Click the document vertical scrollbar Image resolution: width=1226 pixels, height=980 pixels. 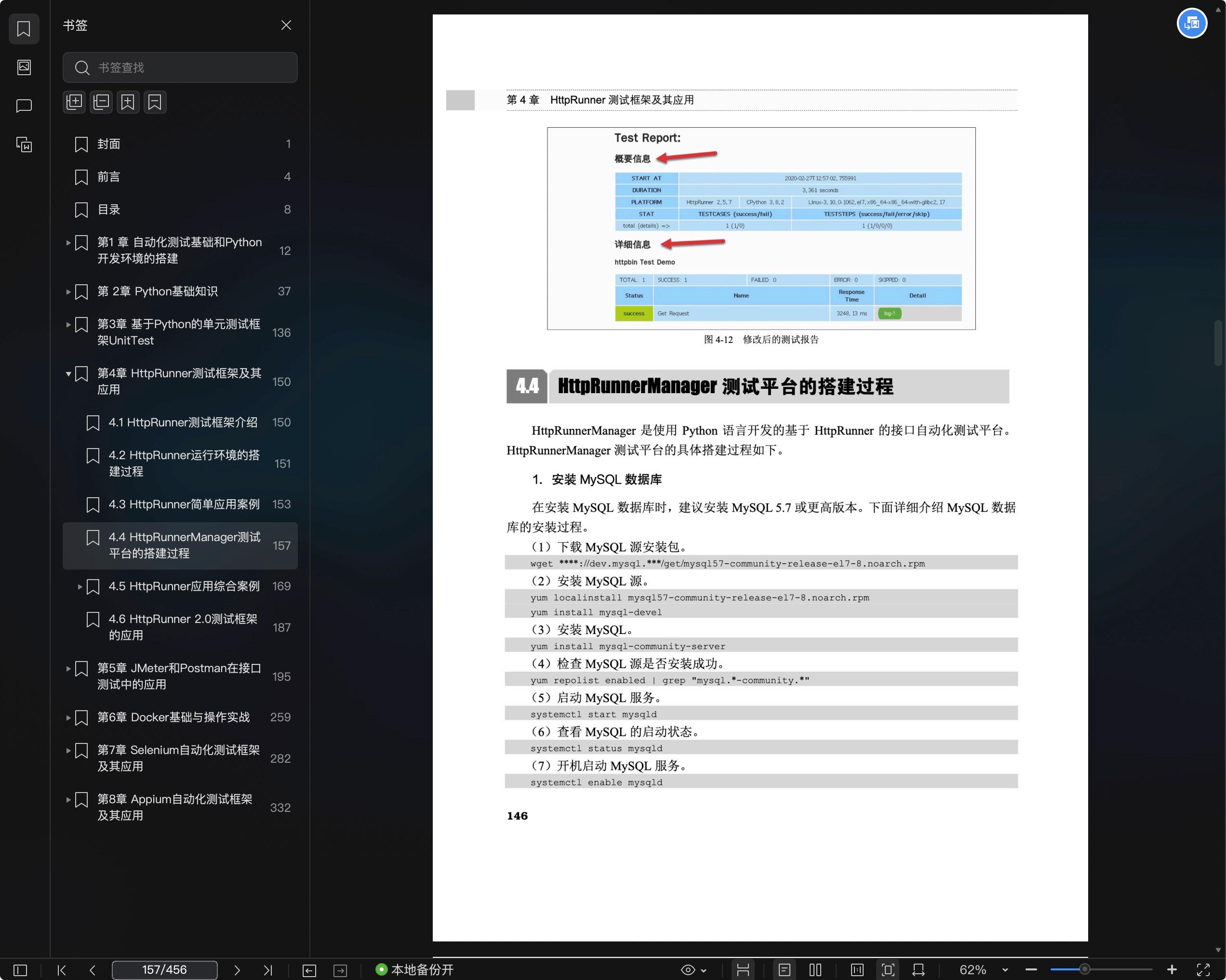pos(1218,343)
